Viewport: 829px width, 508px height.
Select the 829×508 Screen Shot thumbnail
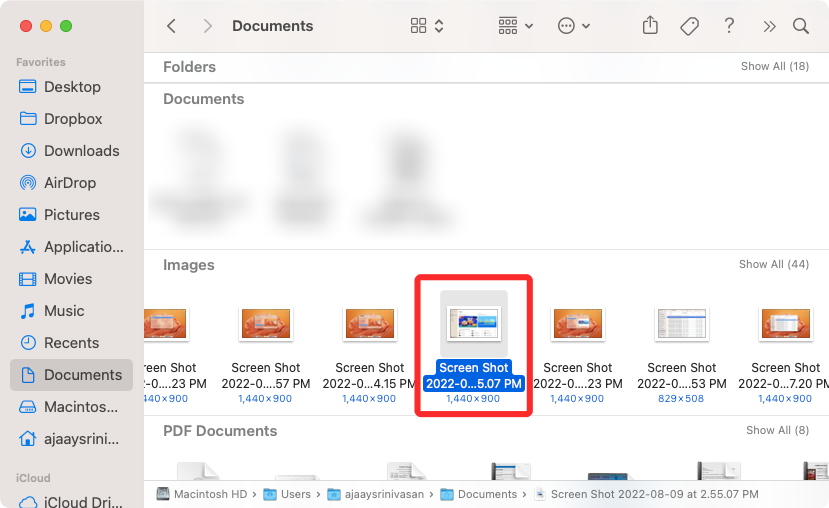click(x=681, y=324)
